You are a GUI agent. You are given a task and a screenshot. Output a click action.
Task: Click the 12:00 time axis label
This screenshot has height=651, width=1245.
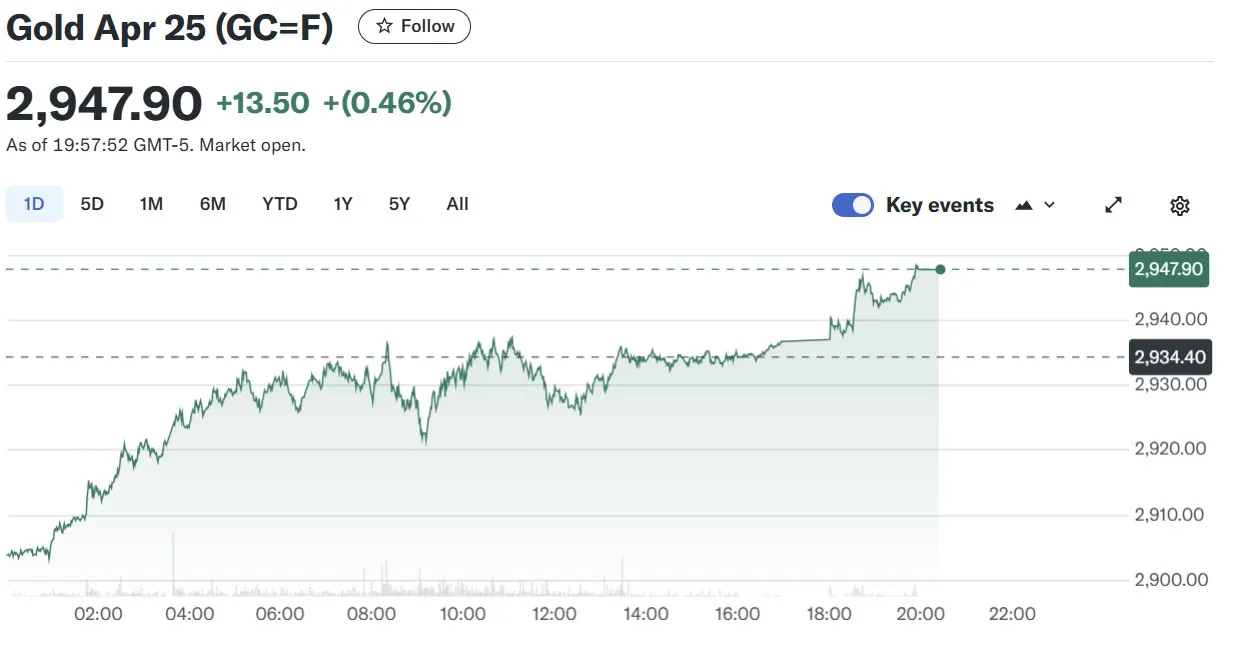(554, 613)
